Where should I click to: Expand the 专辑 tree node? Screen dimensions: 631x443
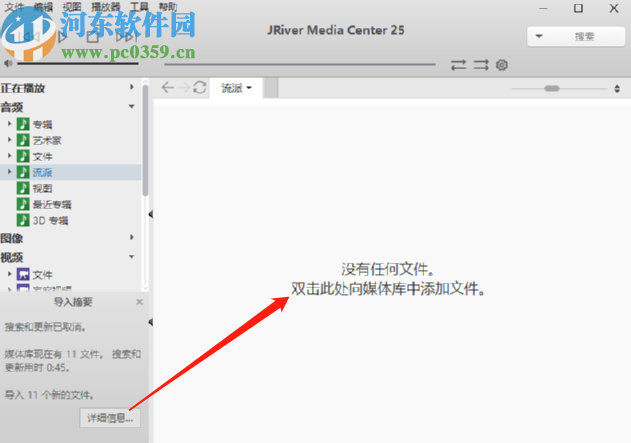point(9,124)
